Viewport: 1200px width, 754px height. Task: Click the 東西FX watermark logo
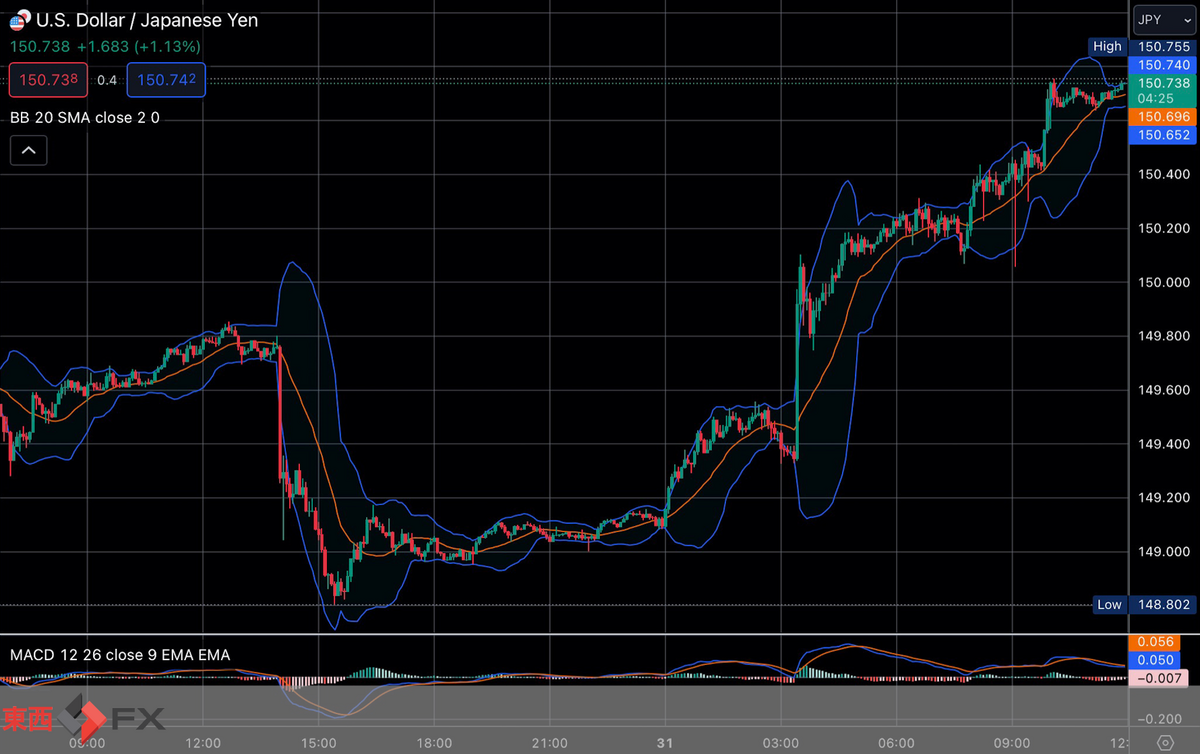pos(85,716)
